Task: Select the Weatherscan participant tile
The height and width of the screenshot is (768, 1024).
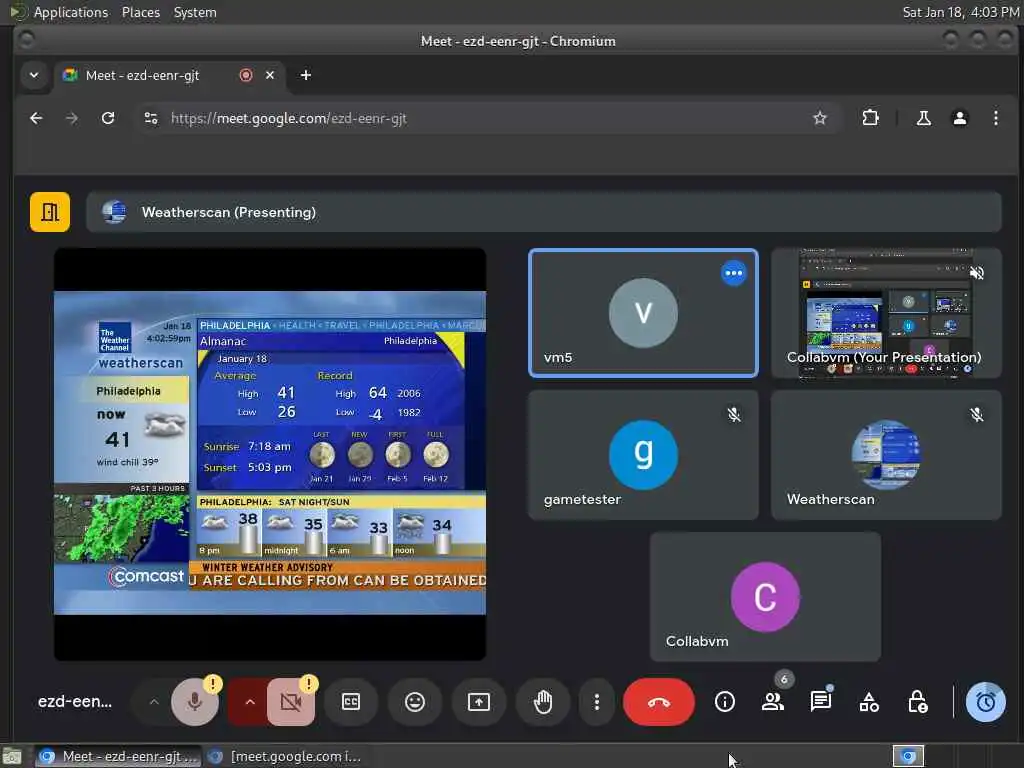Action: tap(886, 455)
